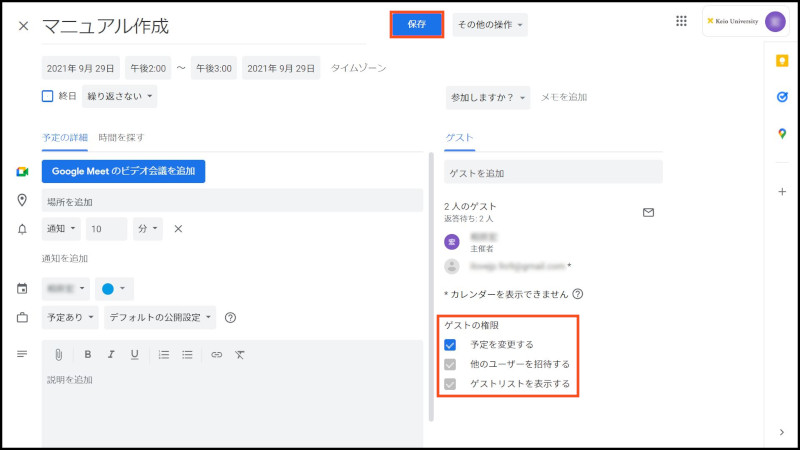The image size is (800, 450).
Task: Expand the 繰り返さない repeat dropdown
Action: click(x=119, y=97)
